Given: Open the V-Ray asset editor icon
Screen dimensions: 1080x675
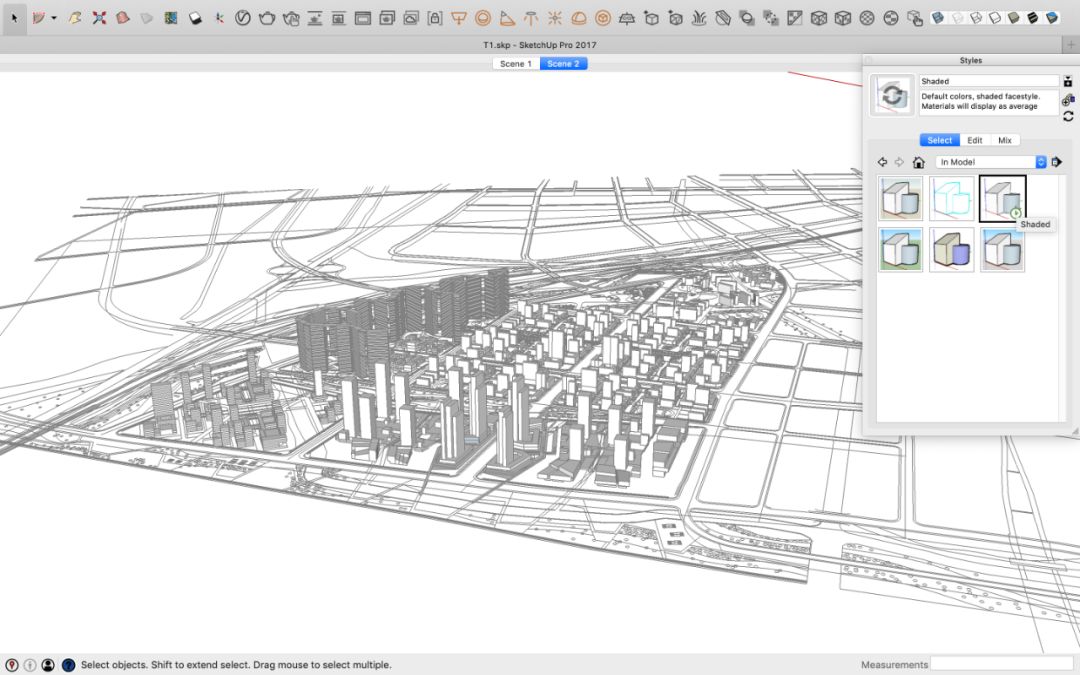Looking at the screenshot, I should point(242,19).
